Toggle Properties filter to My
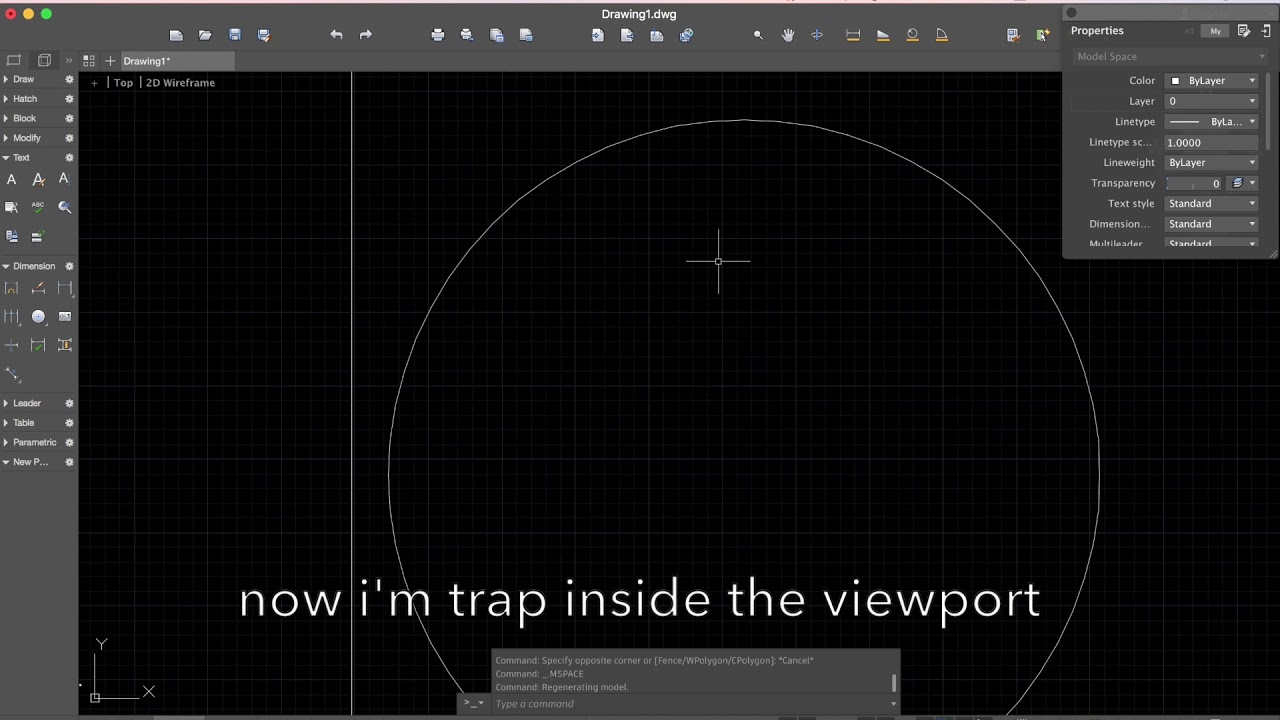This screenshot has height=720, width=1280. 1215,31
